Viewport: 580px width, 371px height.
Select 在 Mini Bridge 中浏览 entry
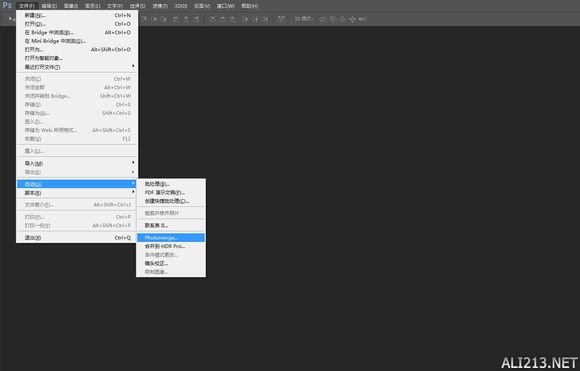pyautogui.click(x=77, y=41)
